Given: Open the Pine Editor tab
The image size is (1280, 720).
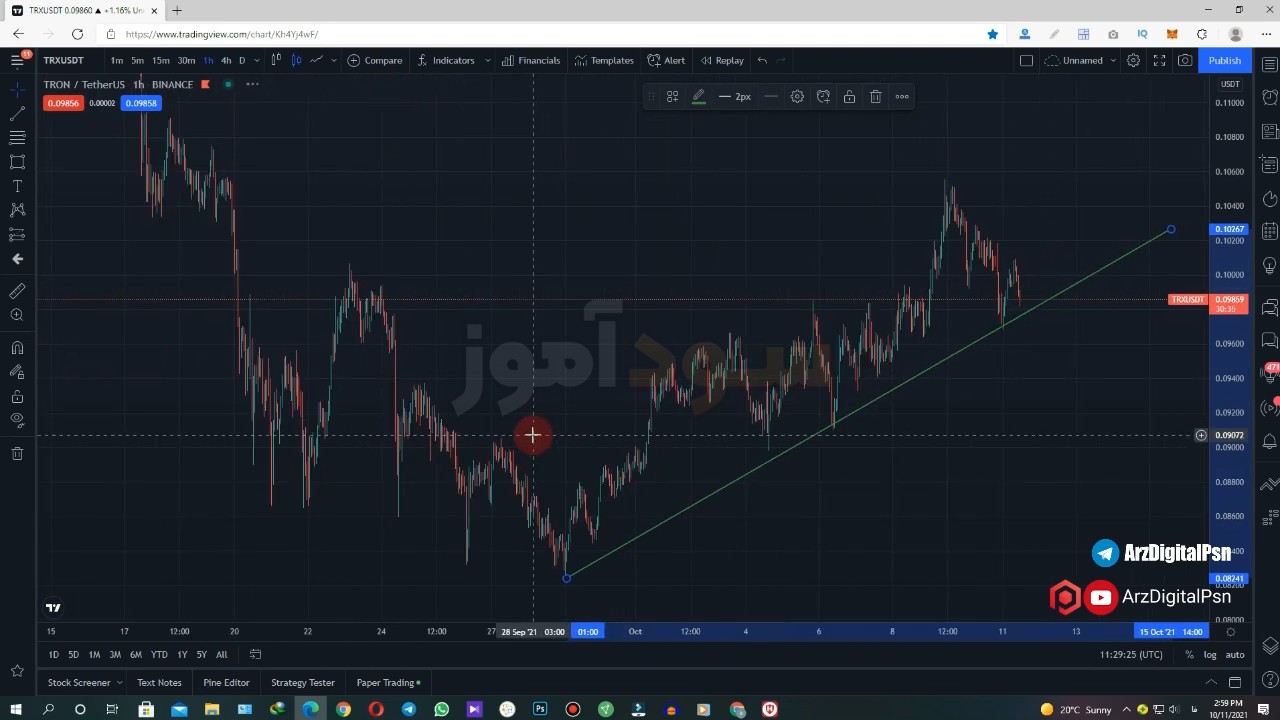Looking at the screenshot, I should 226,683.
